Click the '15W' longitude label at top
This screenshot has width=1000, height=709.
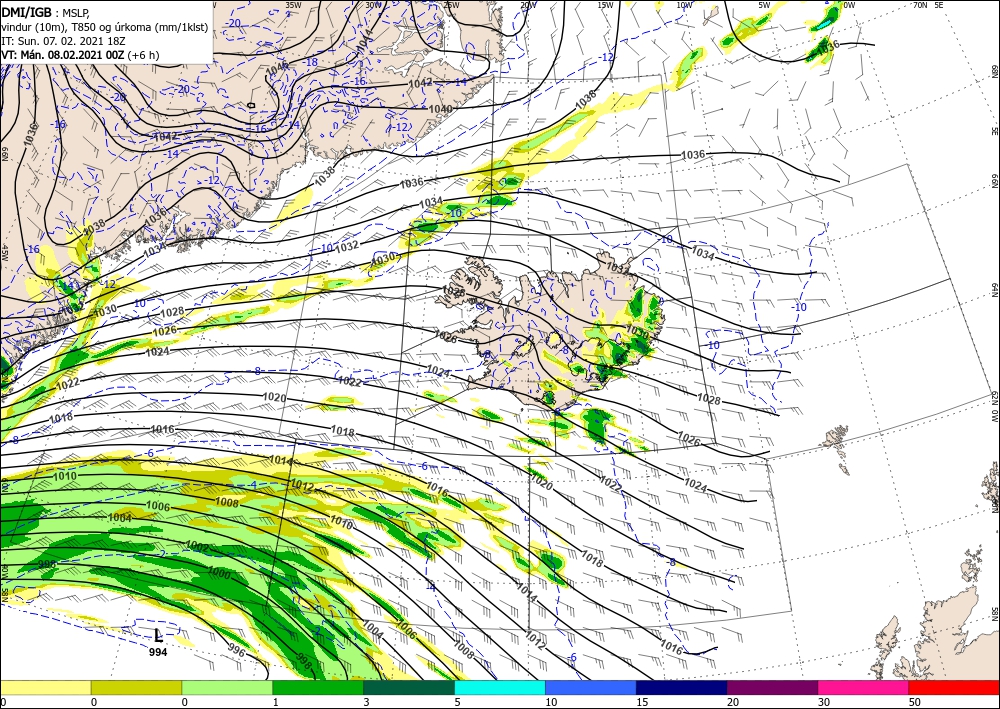tap(605, 5)
